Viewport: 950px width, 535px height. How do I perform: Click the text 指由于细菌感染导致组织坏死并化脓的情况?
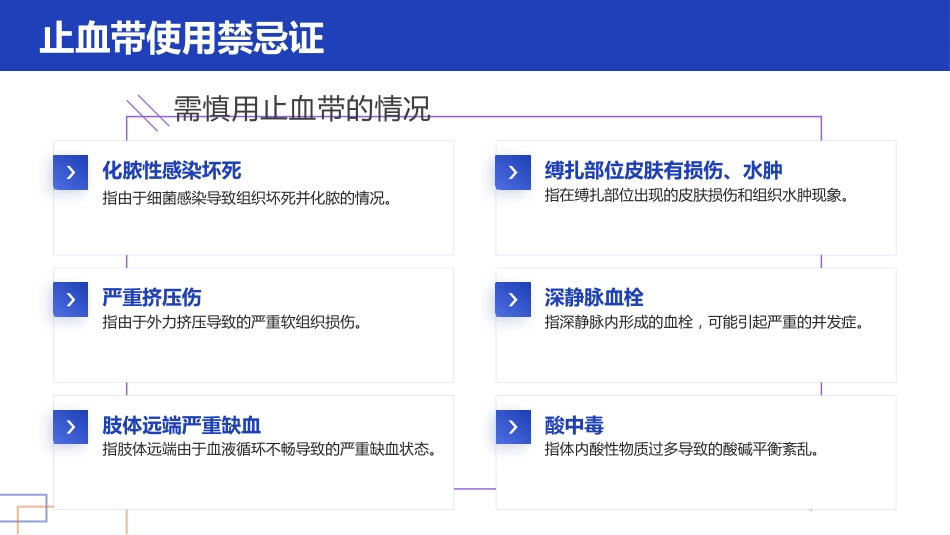pyautogui.click(x=247, y=198)
